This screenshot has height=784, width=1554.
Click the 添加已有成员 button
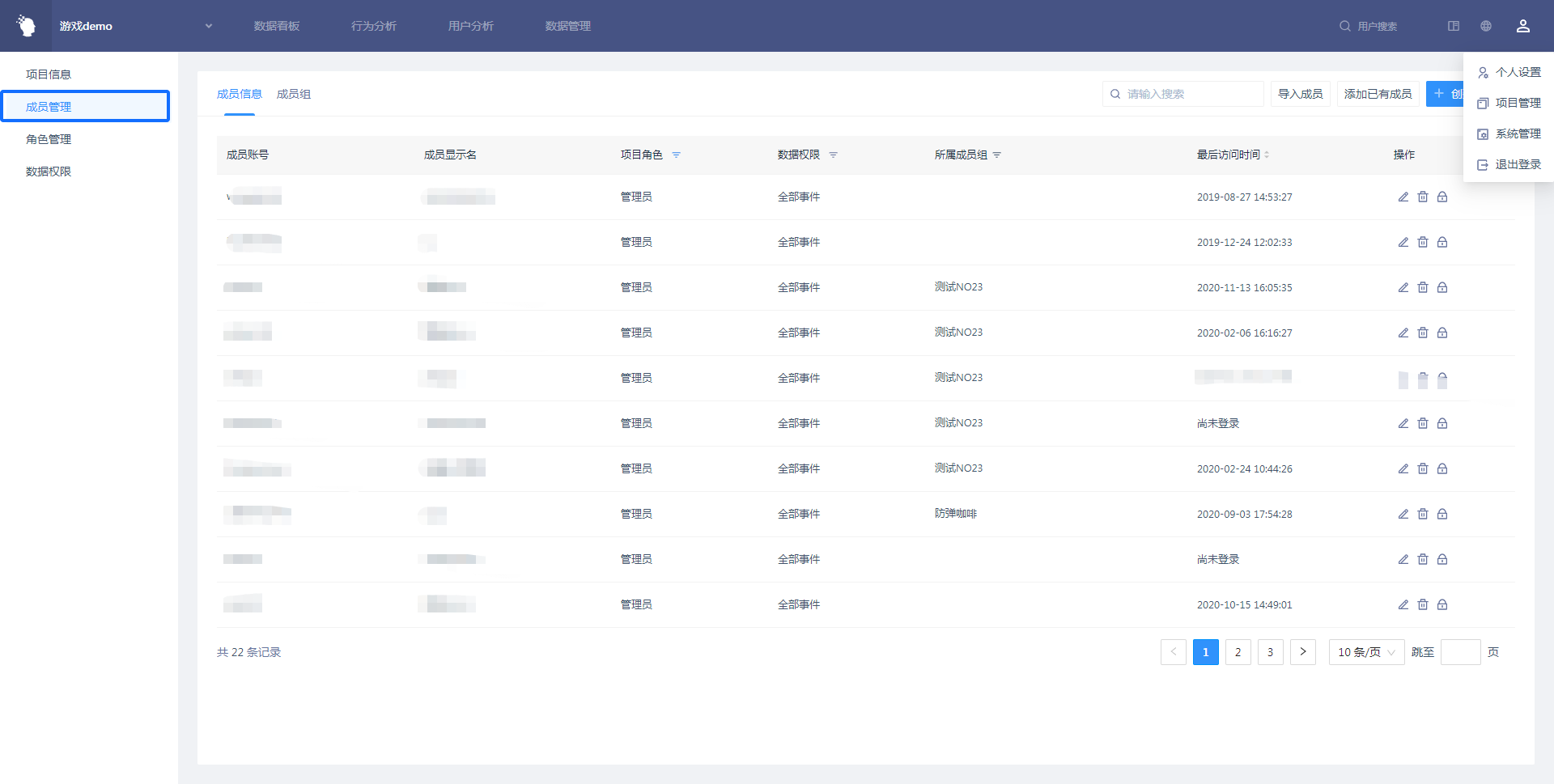(1378, 94)
